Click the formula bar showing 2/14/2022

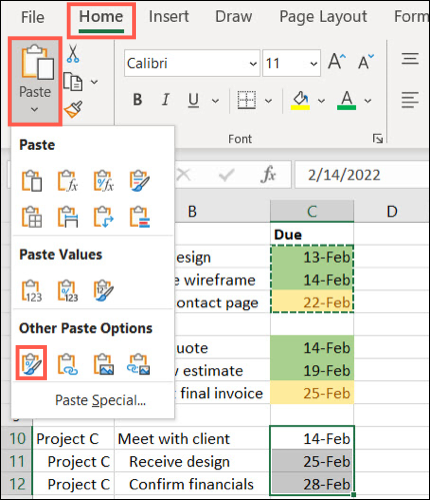(361, 175)
